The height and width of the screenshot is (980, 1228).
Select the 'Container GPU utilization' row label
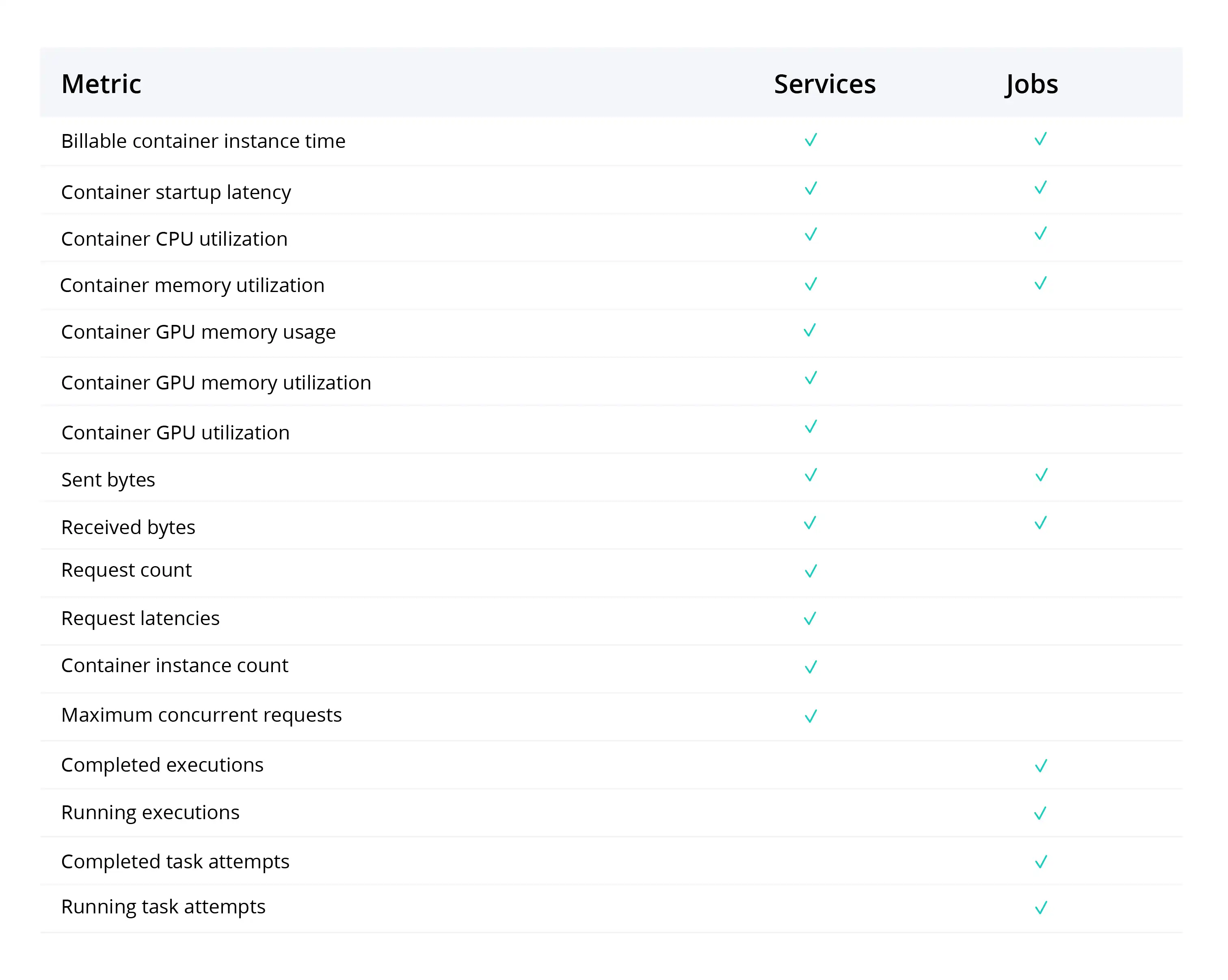[x=175, y=433]
